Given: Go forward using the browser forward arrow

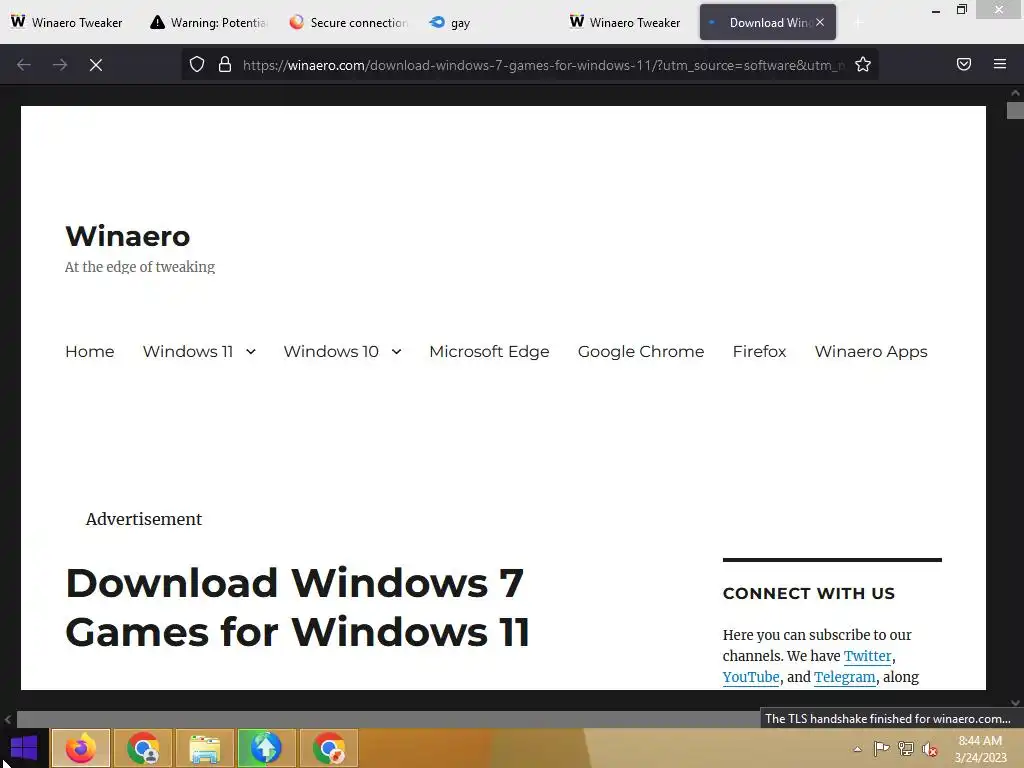Looking at the screenshot, I should coord(60,65).
